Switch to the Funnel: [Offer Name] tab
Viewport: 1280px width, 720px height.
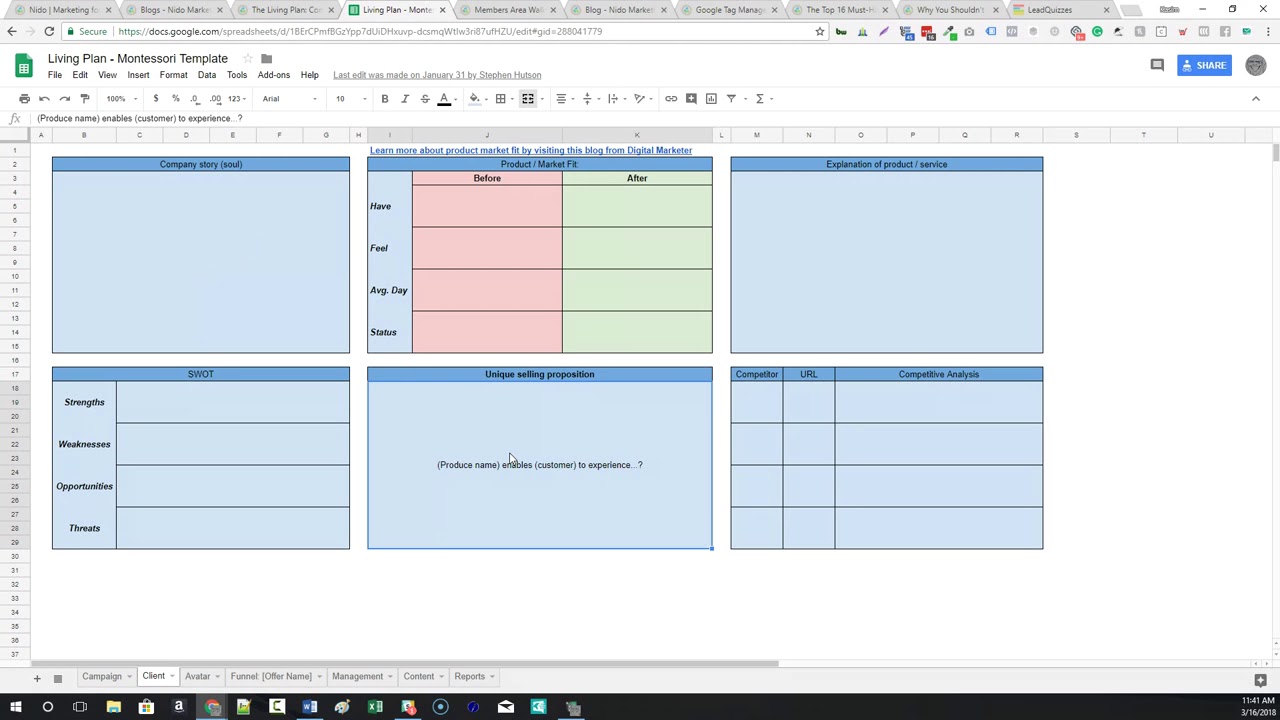pyautogui.click(x=271, y=676)
